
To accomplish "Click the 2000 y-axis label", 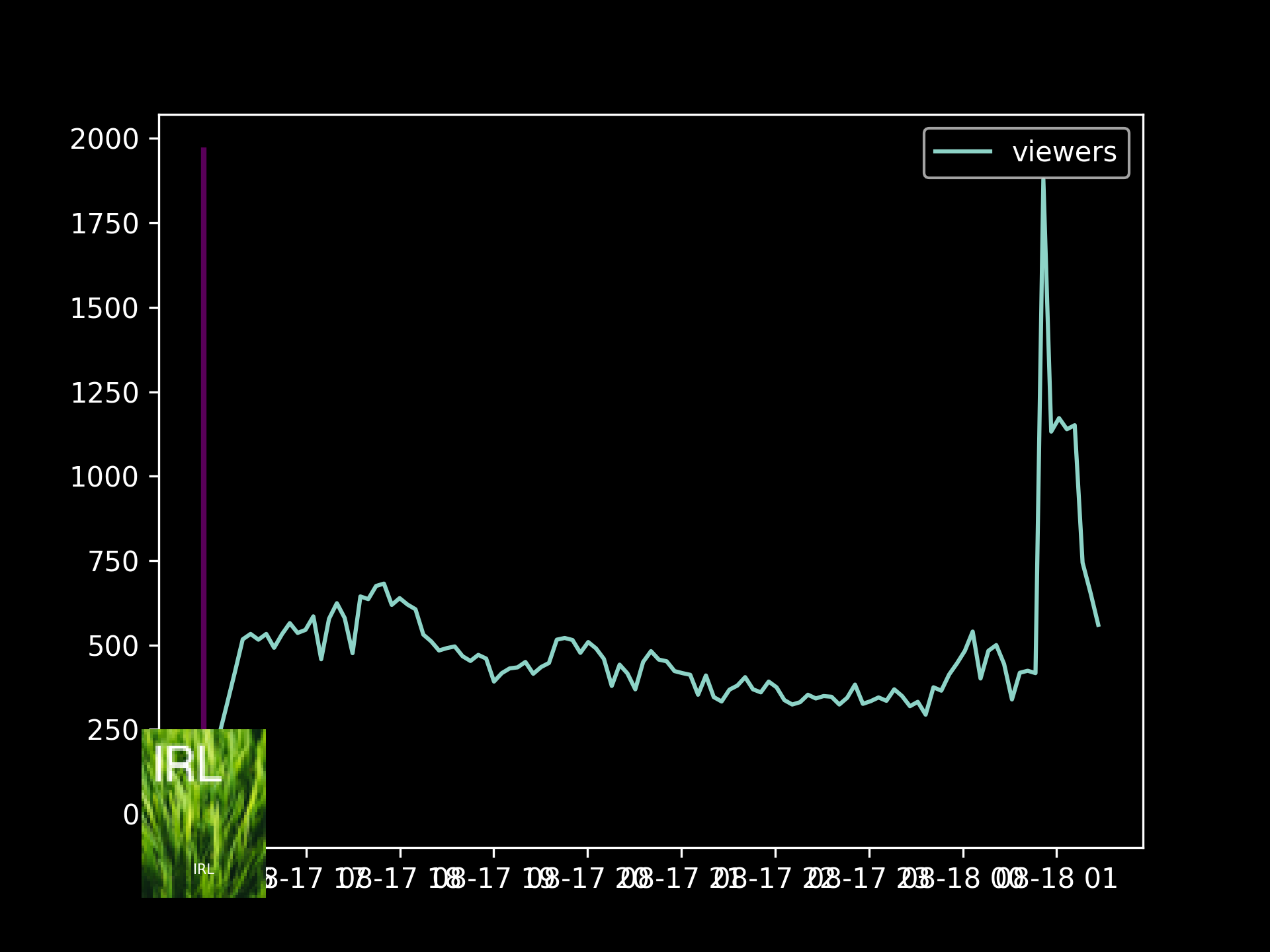I will (105, 139).
